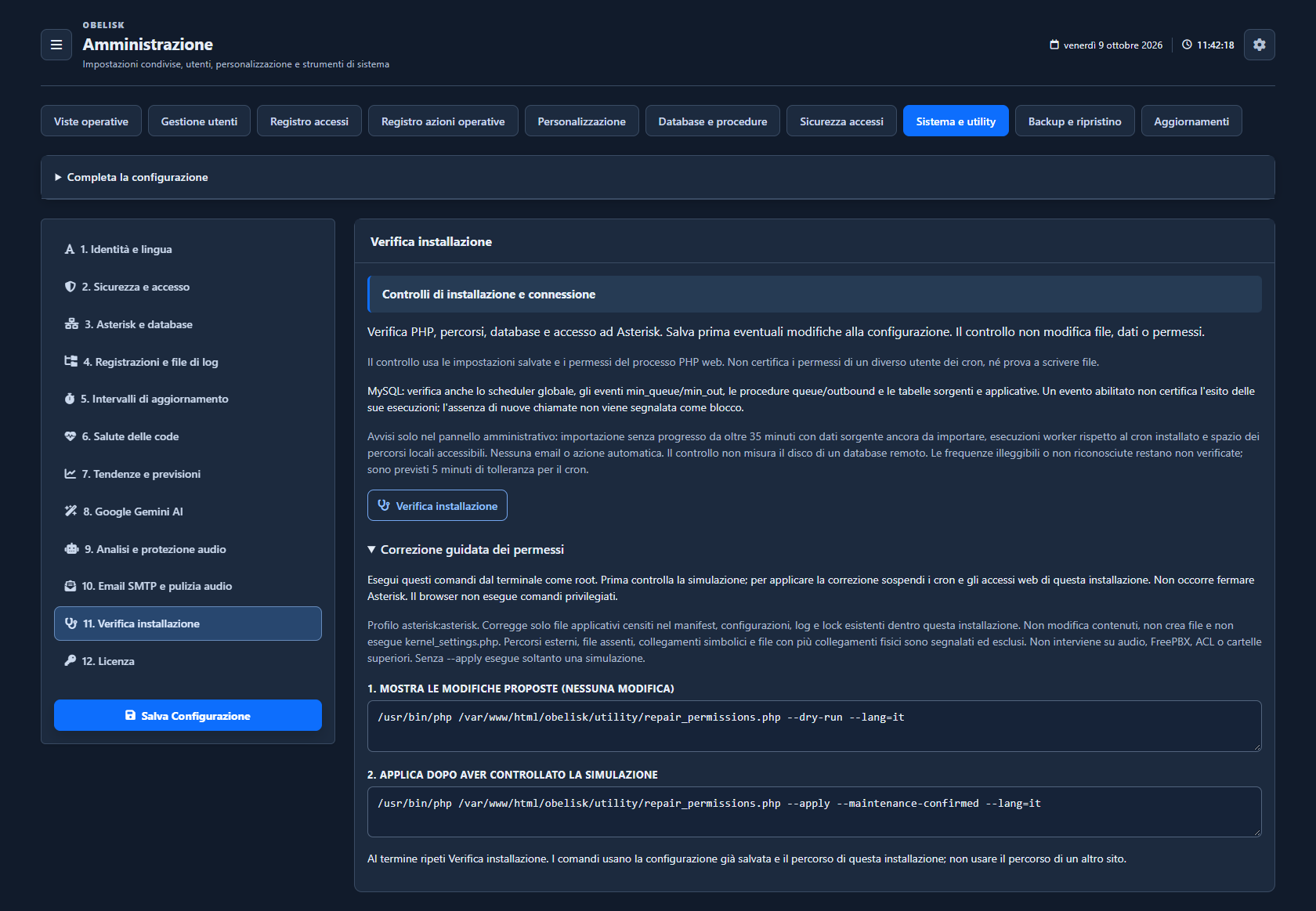Click the network icon of Asterisk e database
This screenshot has width=1316, height=911.
[x=71, y=324]
